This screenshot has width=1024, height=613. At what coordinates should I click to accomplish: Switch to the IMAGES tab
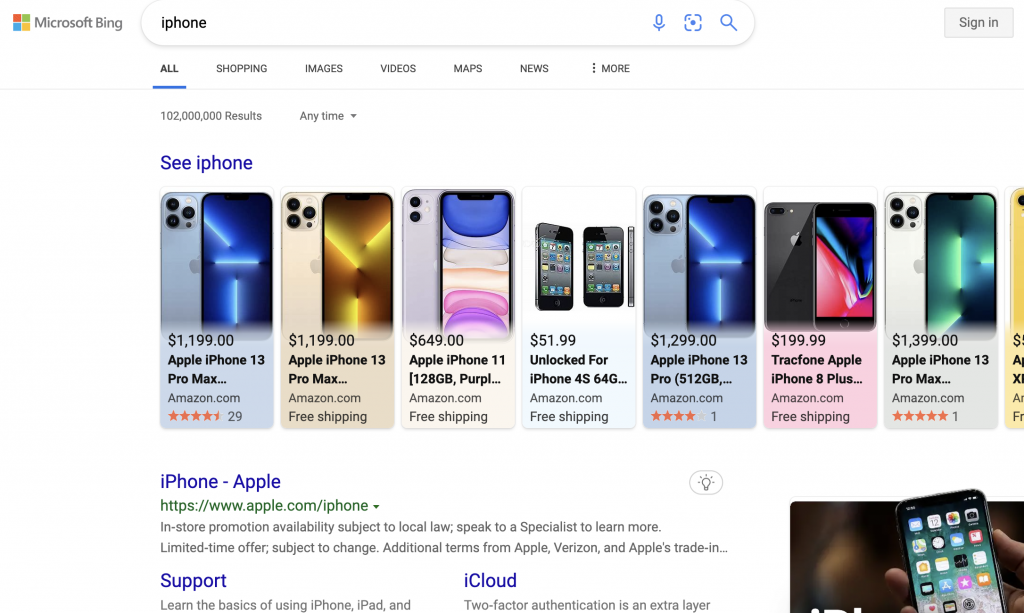pyautogui.click(x=324, y=69)
